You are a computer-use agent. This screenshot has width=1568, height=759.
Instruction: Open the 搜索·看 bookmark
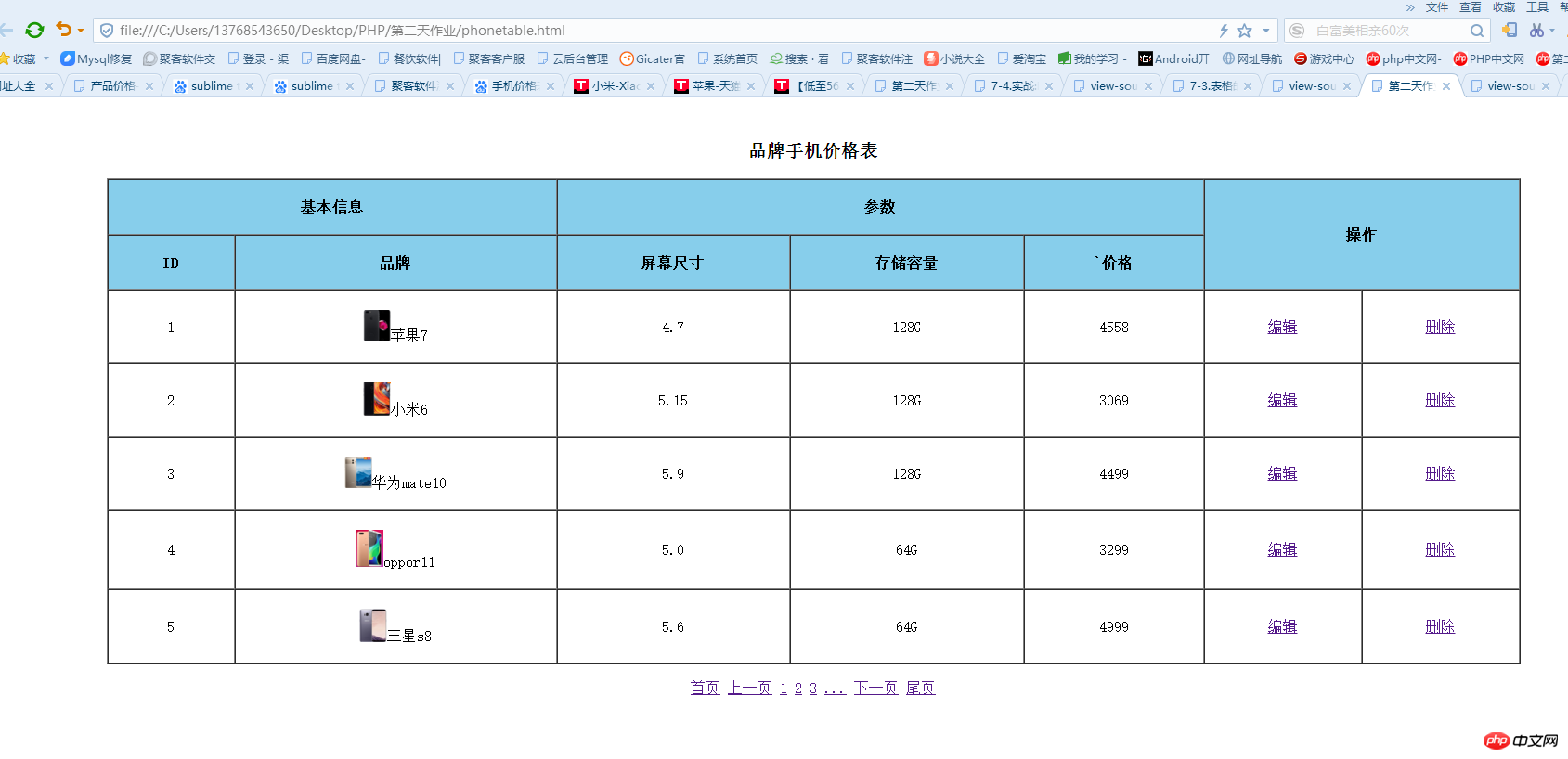[x=799, y=58]
